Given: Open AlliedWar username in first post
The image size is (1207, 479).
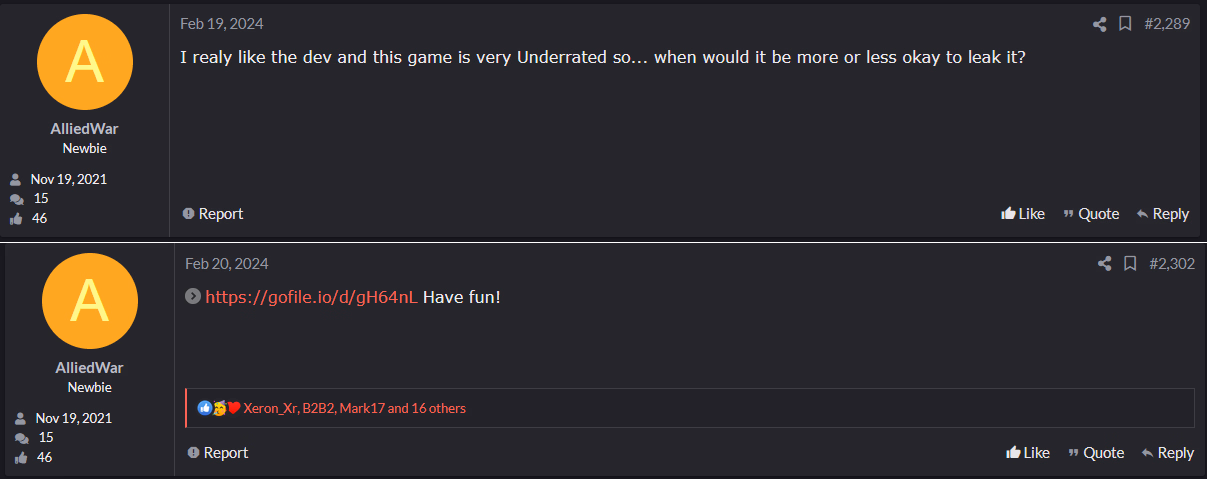Looking at the screenshot, I should point(84,128).
